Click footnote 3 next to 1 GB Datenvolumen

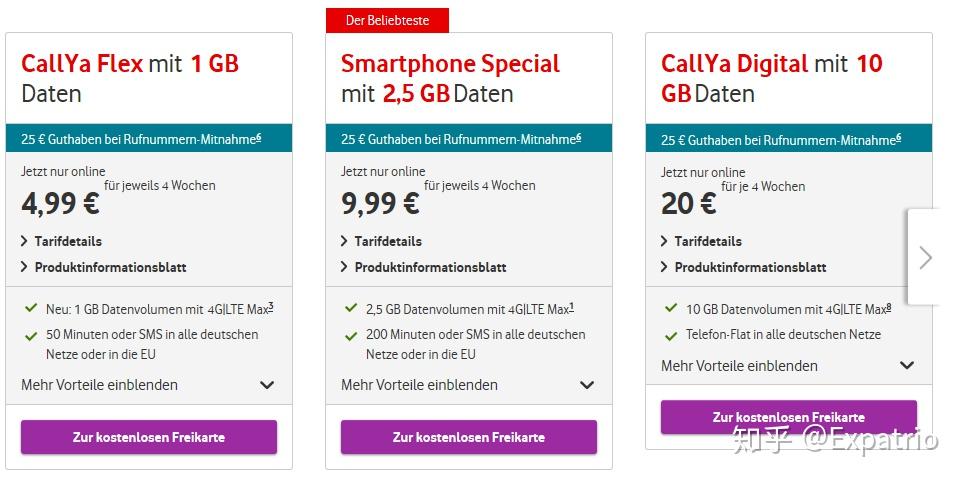(x=270, y=306)
